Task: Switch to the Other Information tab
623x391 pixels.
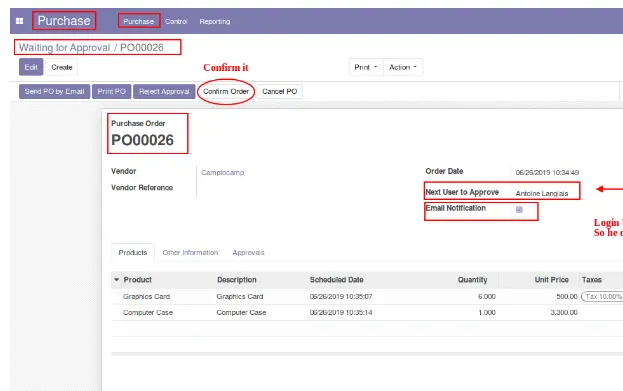Action: (190, 253)
